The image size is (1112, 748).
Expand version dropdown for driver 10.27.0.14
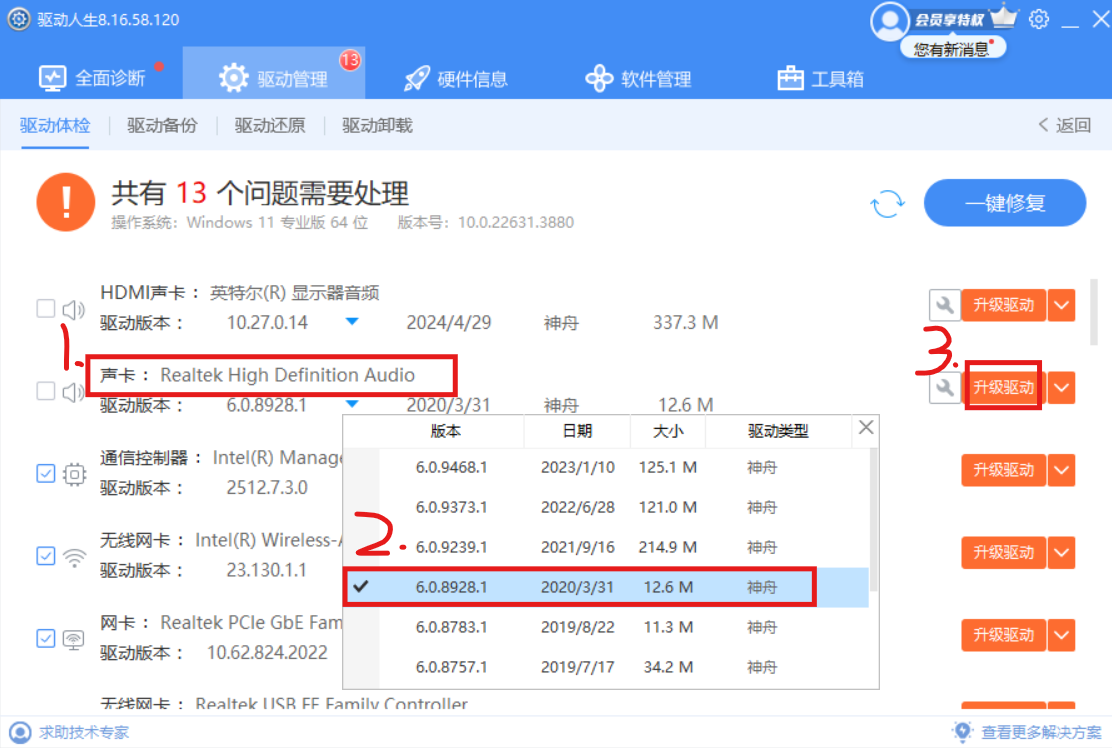click(352, 322)
